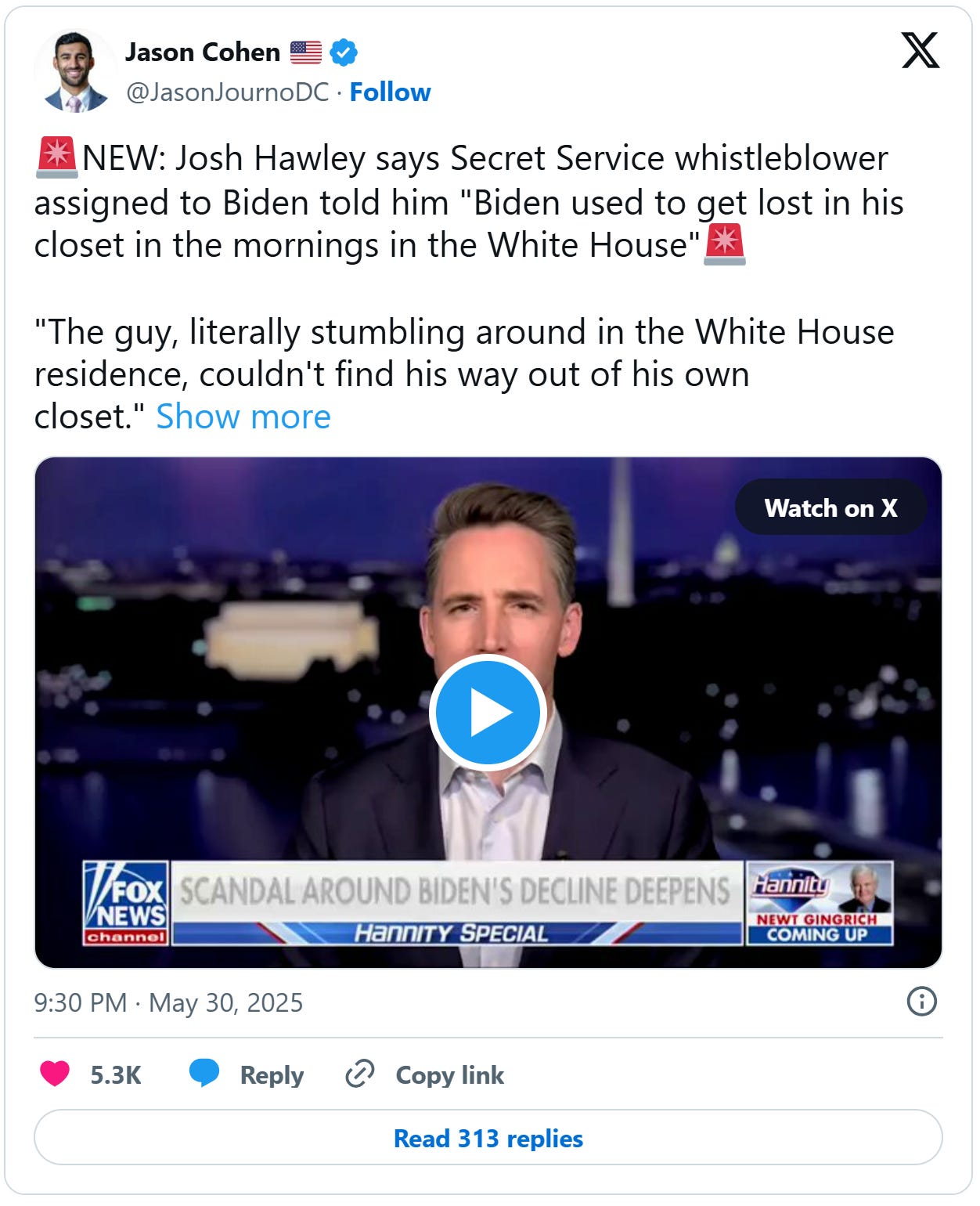Click the Reply text label
The height and width of the screenshot is (1206, 980).
[x=272, y=1074]
